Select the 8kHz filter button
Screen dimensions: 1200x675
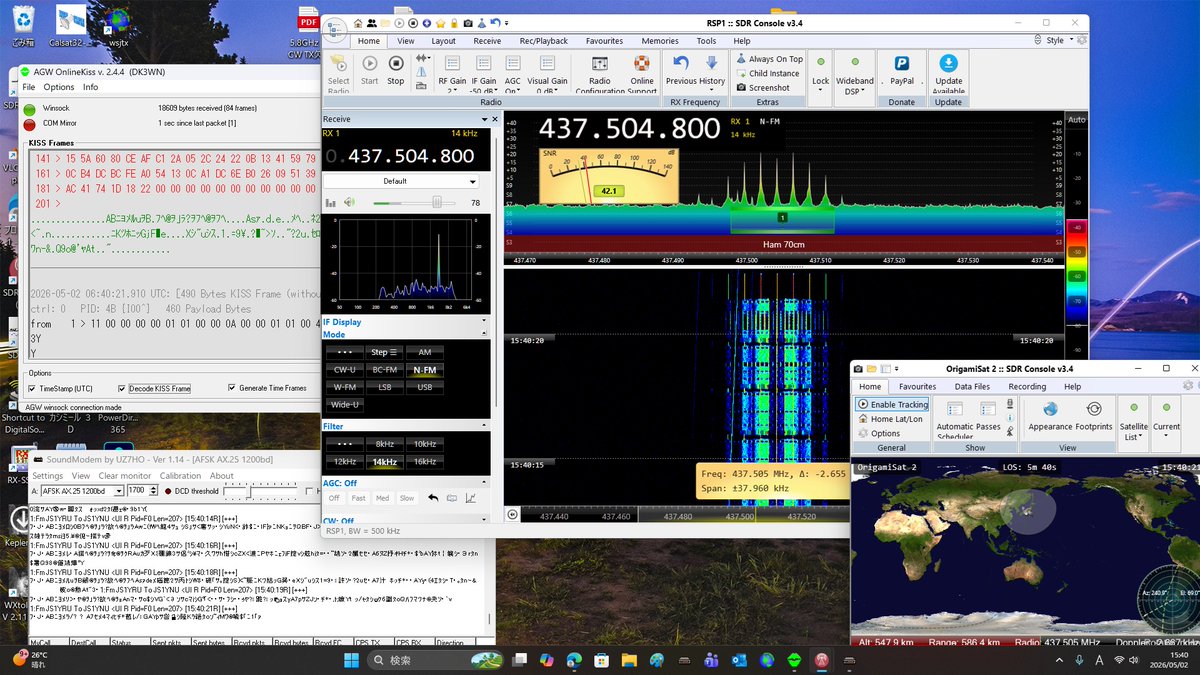pyautogui.click(x=385, y=444)
